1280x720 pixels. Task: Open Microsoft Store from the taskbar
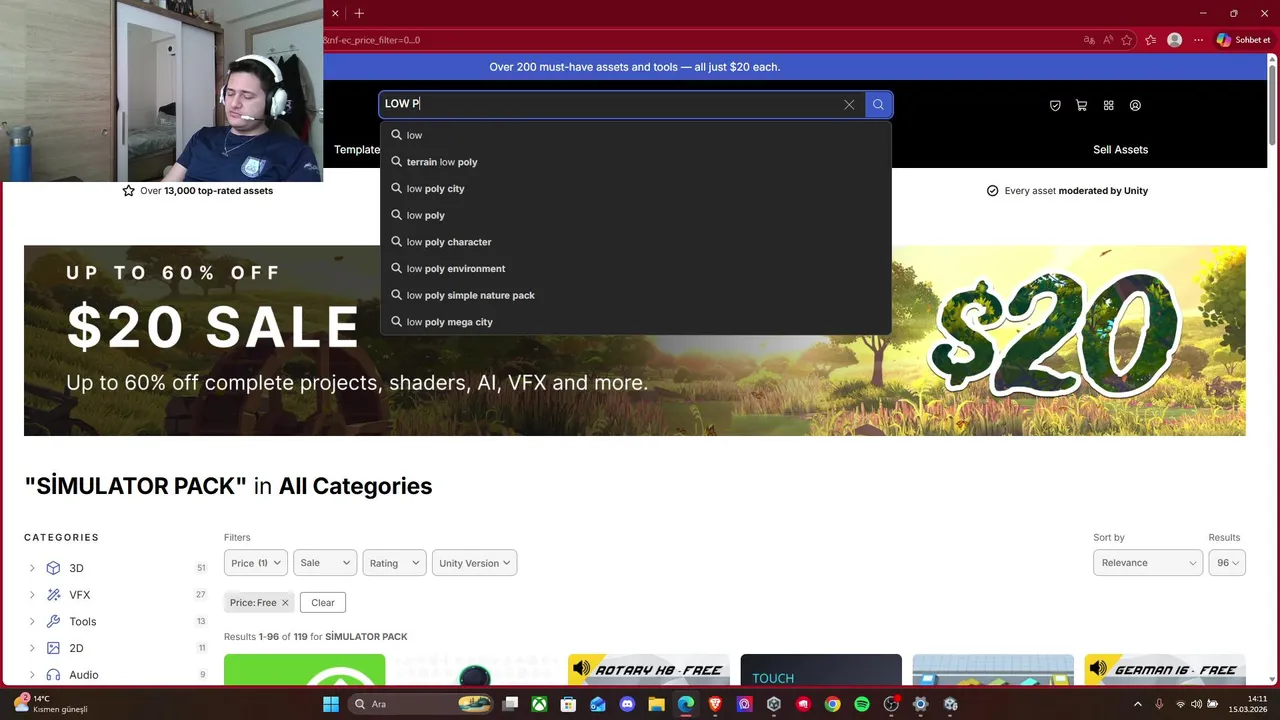tap(568, 704)
